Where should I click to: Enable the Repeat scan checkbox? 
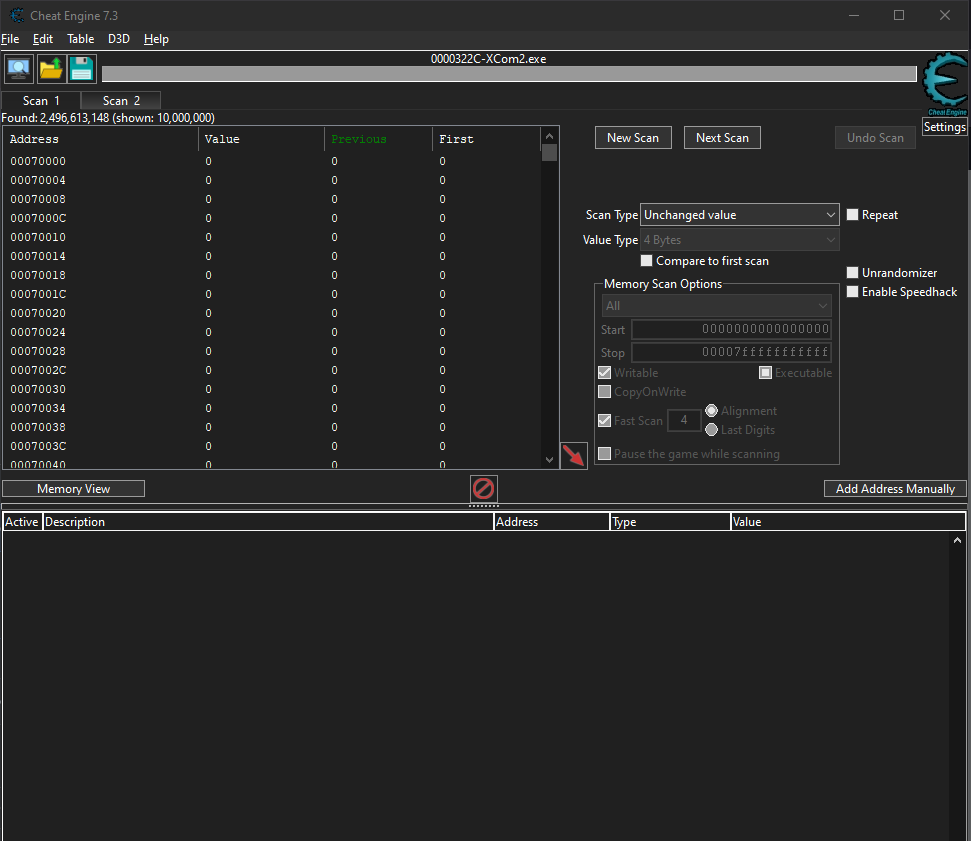852,214
